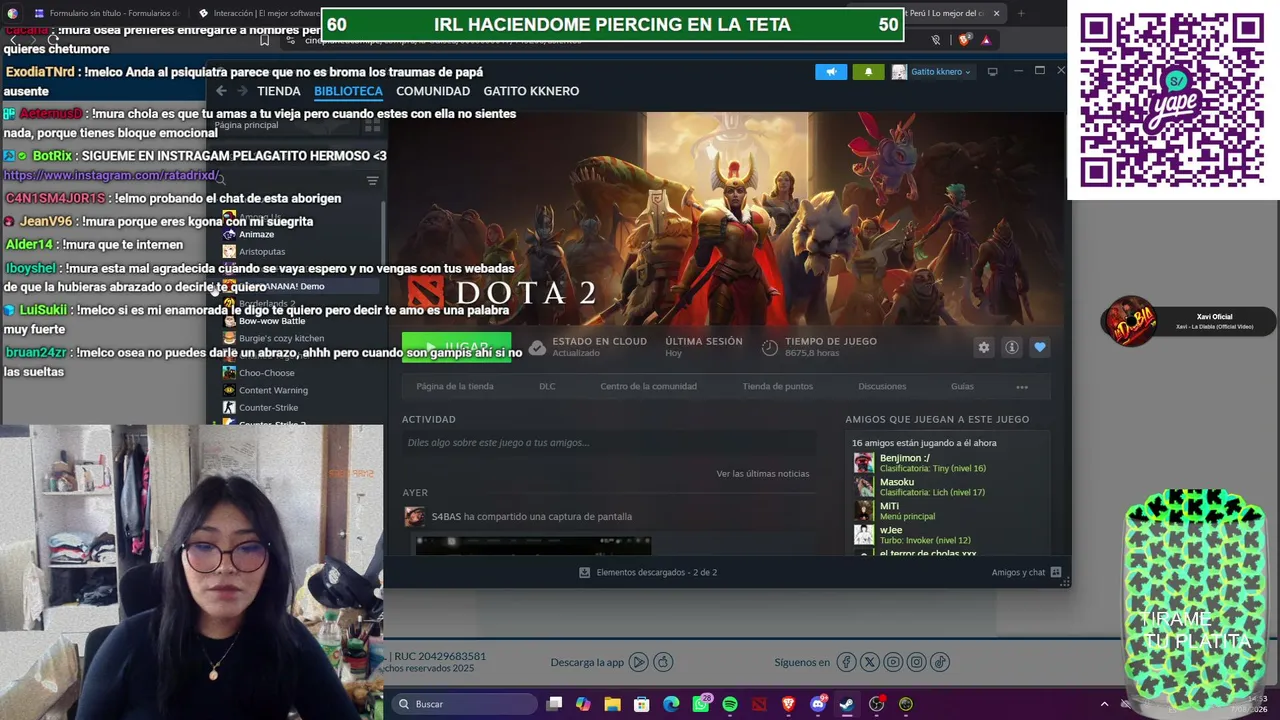Switch library to grid collections view
Viewport: 1280px width, 720px height.
[372, 127]
